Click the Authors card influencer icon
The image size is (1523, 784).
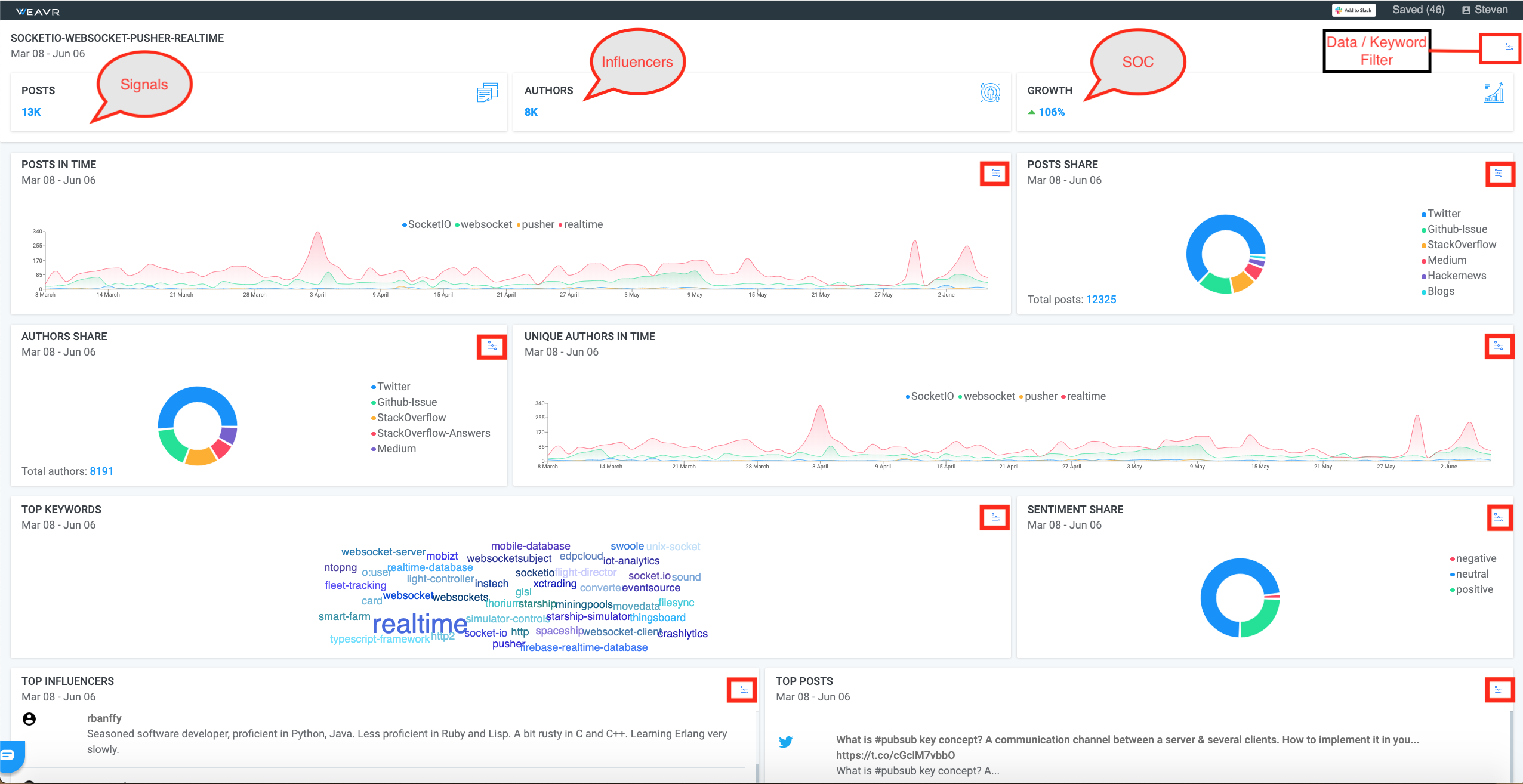[x=990, y=93]
